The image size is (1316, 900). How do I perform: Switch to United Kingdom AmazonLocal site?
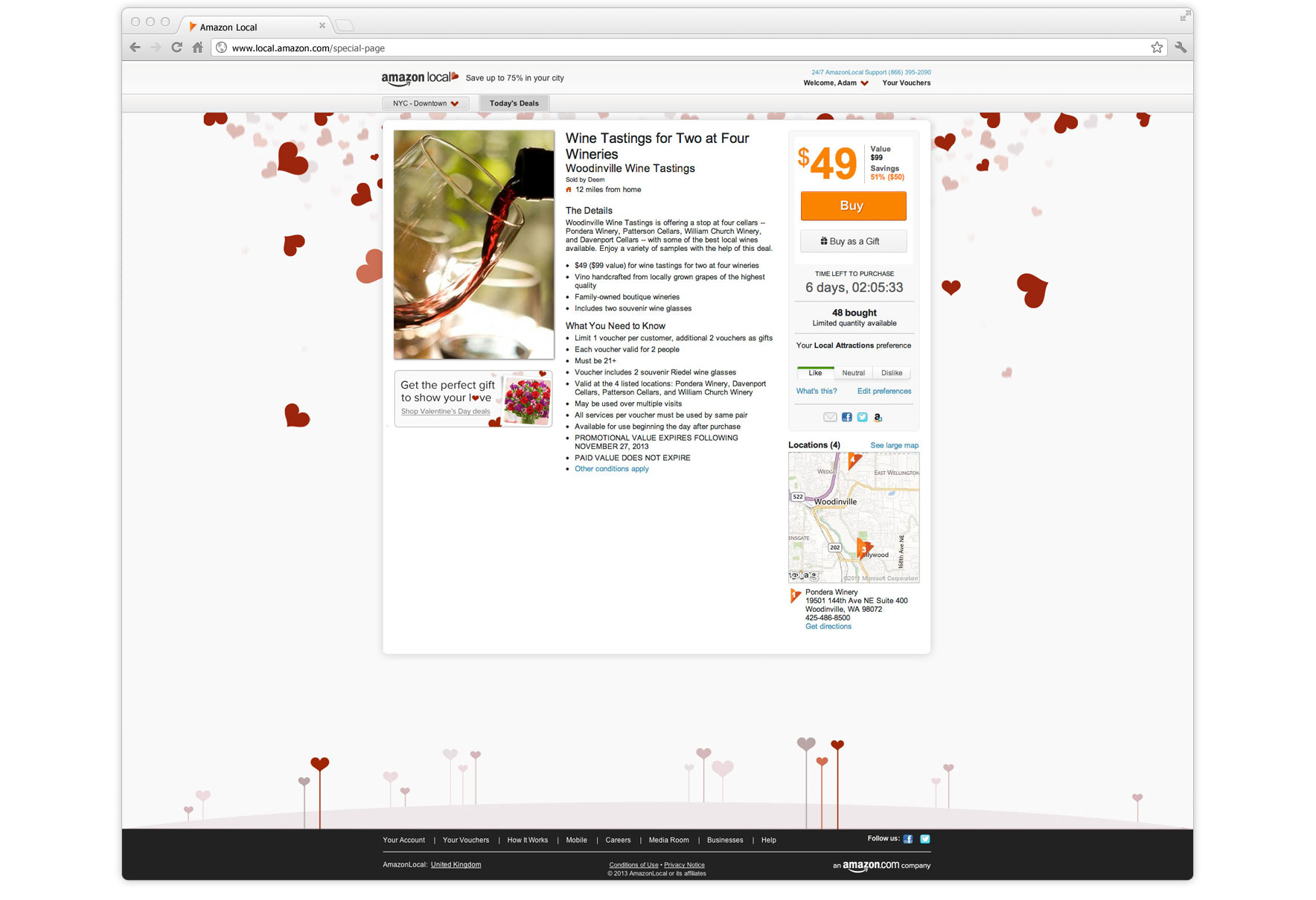point(456,865)
